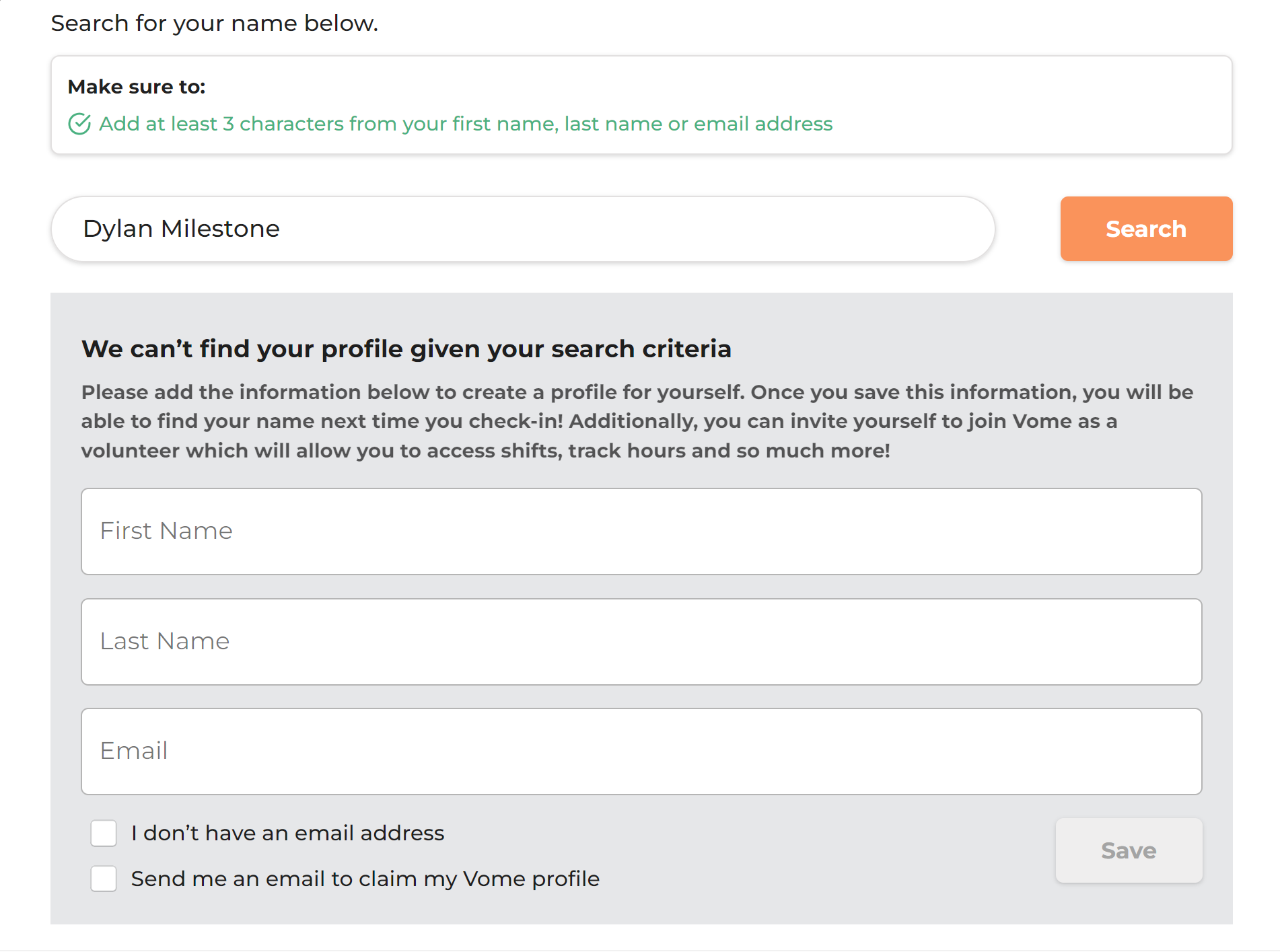
Task: Click the "I don't have an email address" label
Action: point(287,833)
